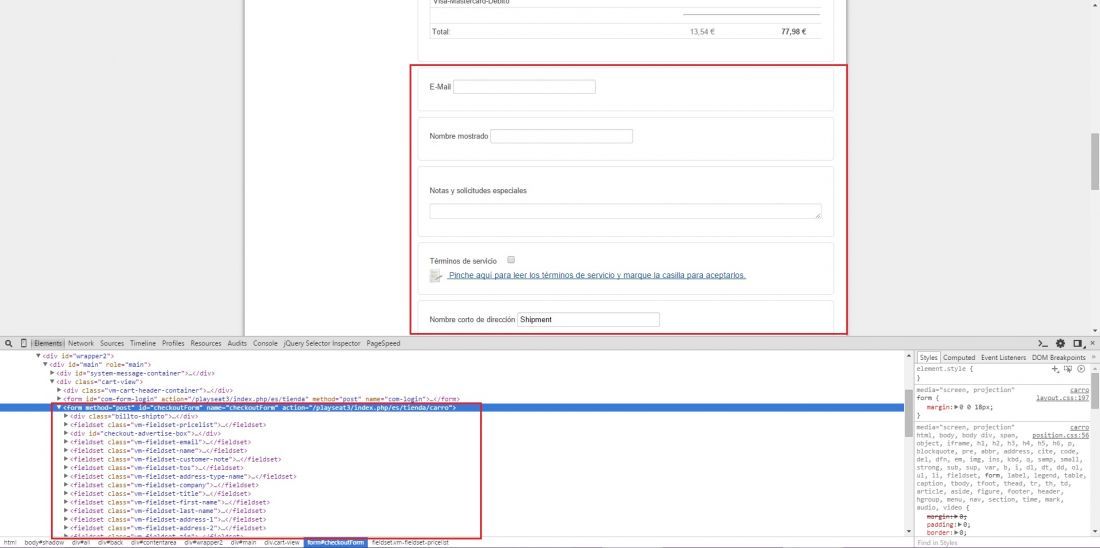The height and width of the screenshot is (548, 1100).
Task: Focus the E-Mail input field
Action: click(524, 87)
